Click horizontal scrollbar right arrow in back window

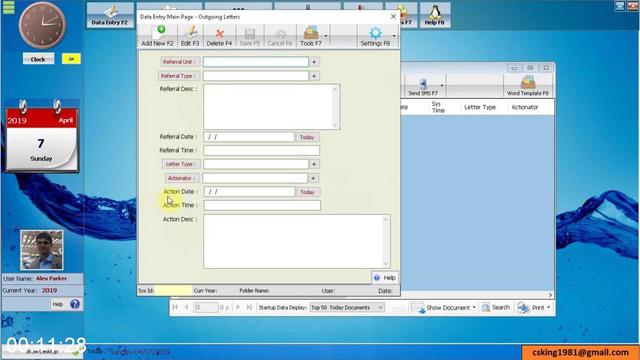[x=550, y=295]
